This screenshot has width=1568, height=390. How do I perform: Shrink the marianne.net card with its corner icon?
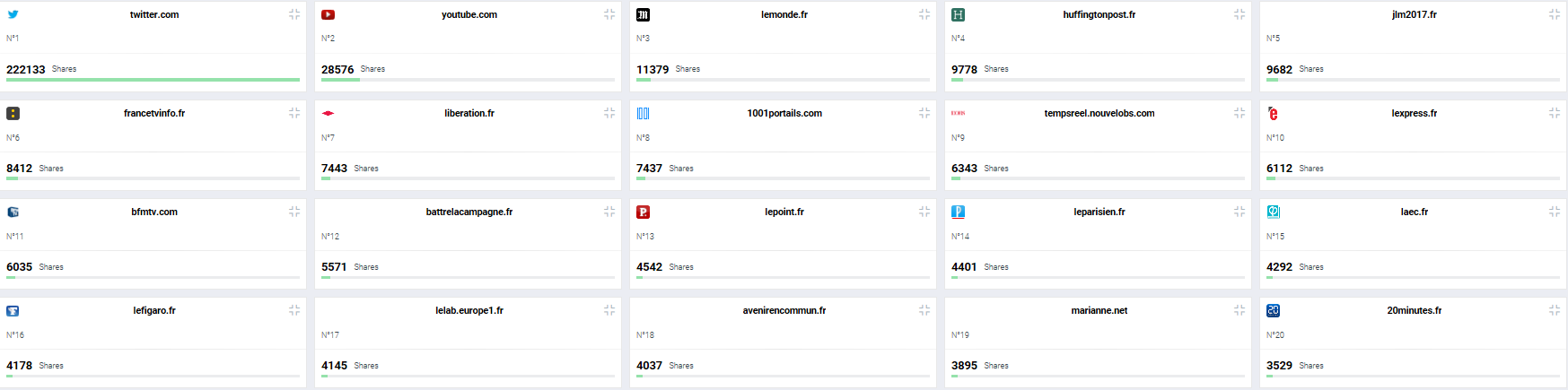pos(1240,310)
